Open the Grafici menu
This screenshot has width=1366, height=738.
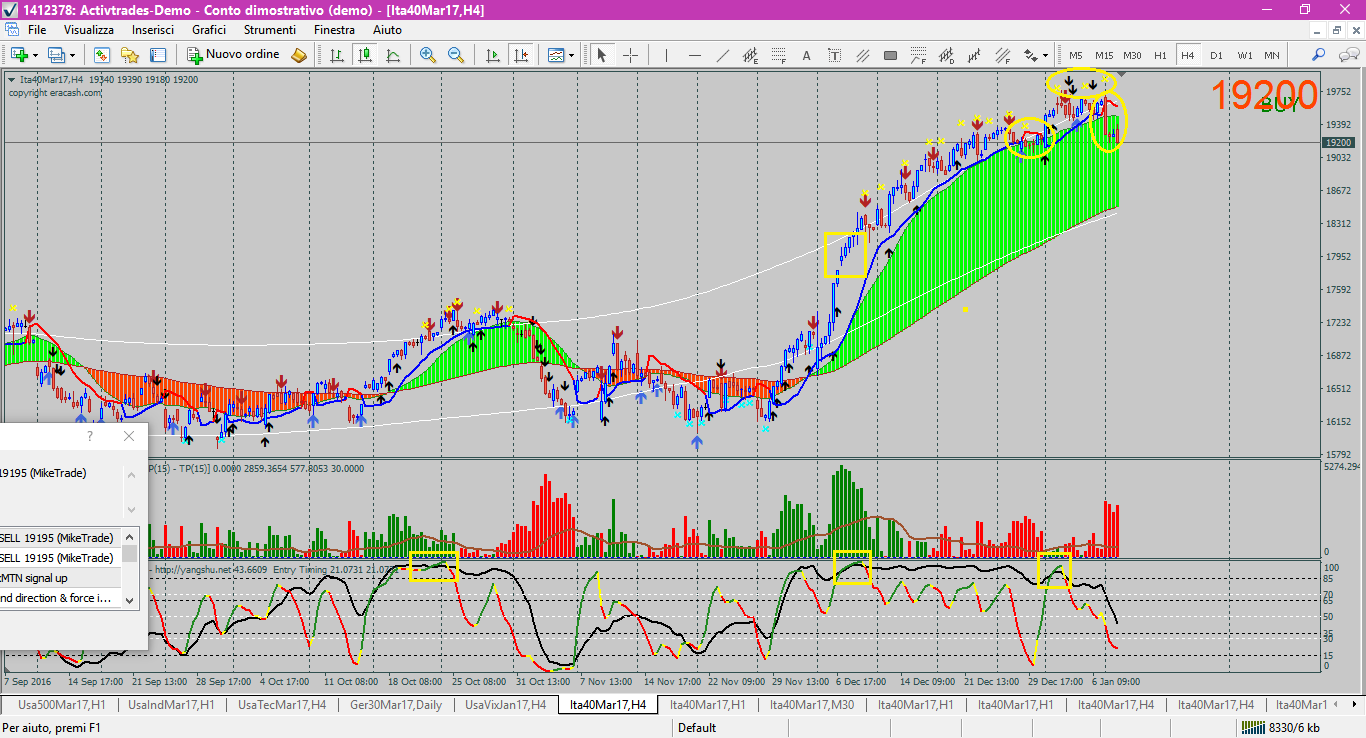[209, 30]
